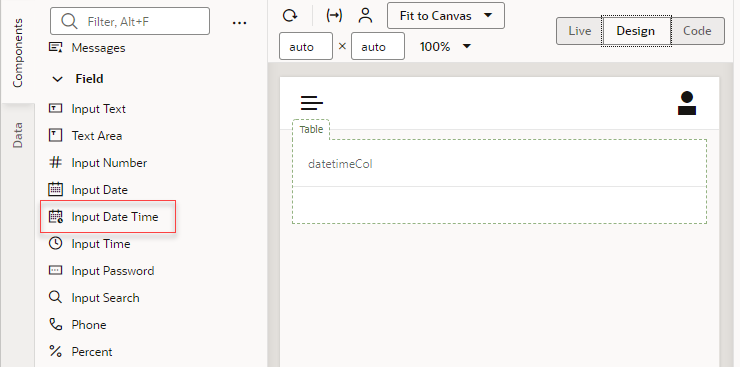The width and height of the screenshot is (740, 367).
Task: Click the Input Time clock icon
Action: 56,243
